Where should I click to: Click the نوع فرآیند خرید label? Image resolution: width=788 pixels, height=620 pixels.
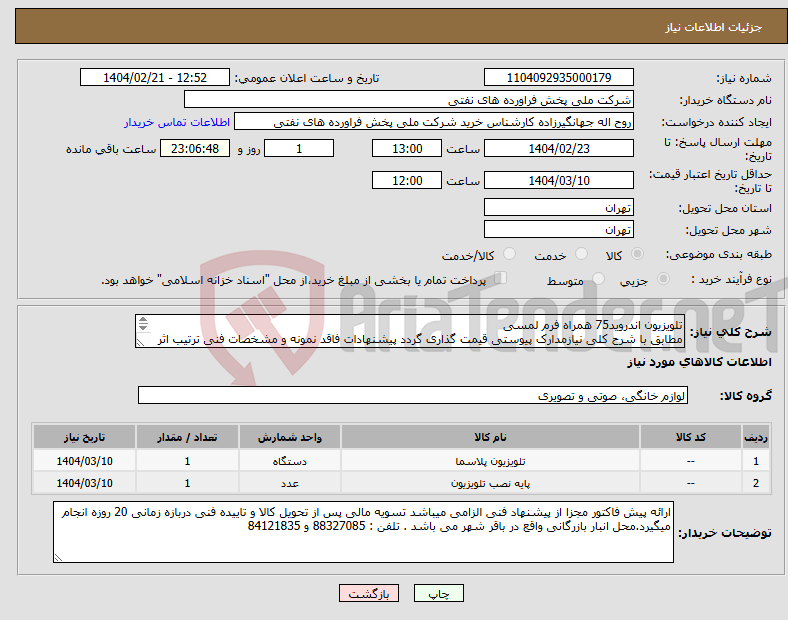click(x=731, y=279)
